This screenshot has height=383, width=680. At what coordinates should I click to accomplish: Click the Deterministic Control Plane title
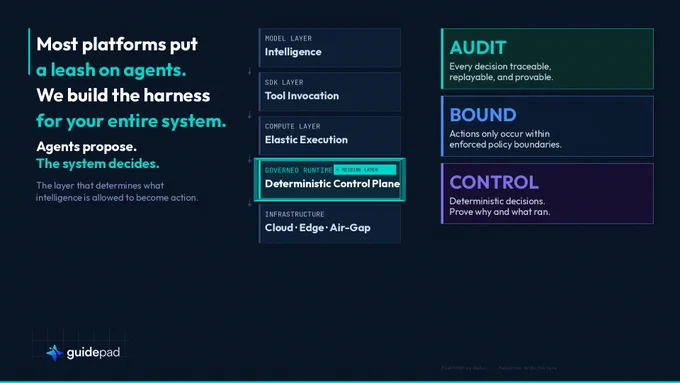[332, 183]
